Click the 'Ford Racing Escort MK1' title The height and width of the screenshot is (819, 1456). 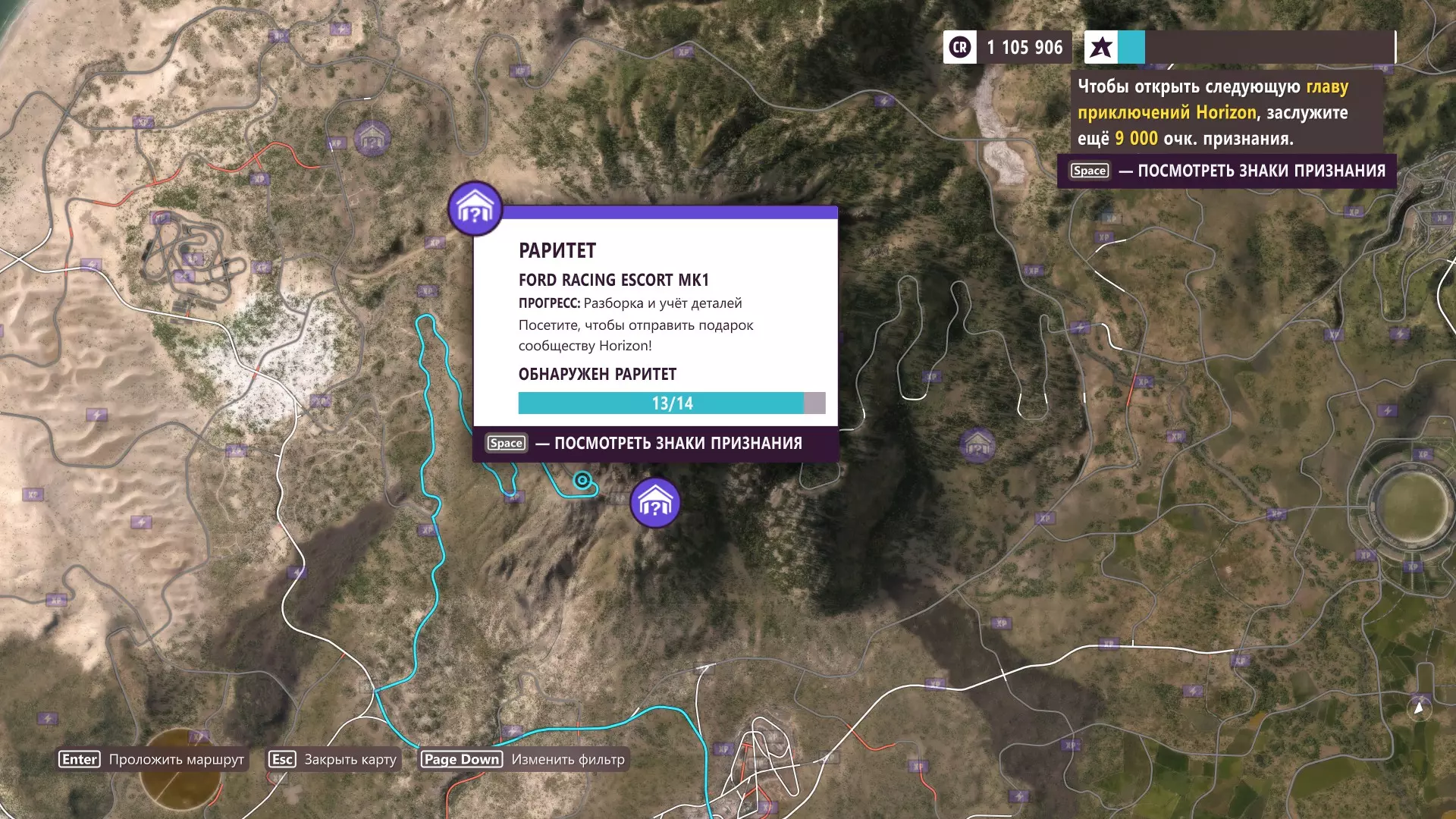coord(613,280)
